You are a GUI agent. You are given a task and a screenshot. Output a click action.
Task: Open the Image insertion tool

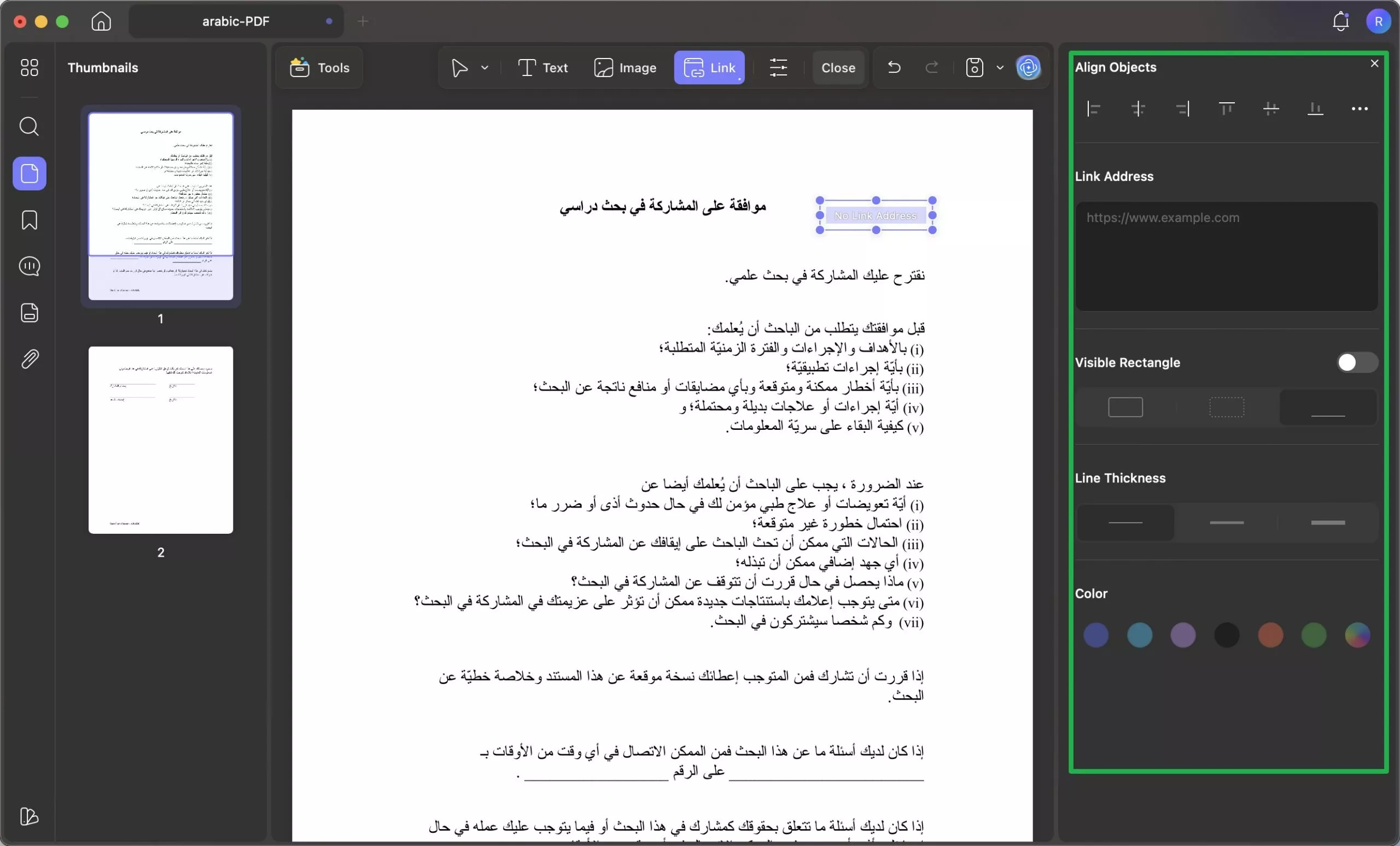[625, 68]
